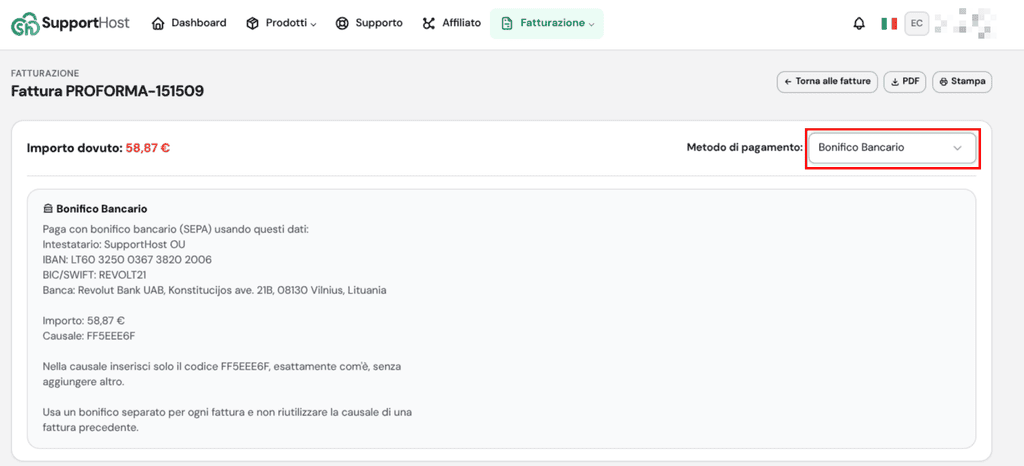Image resolution: width=1024 pixels, height=466 pixels.
Task: Click the Causale: FF5EEE6F line
Action: [x=89, y=335]
